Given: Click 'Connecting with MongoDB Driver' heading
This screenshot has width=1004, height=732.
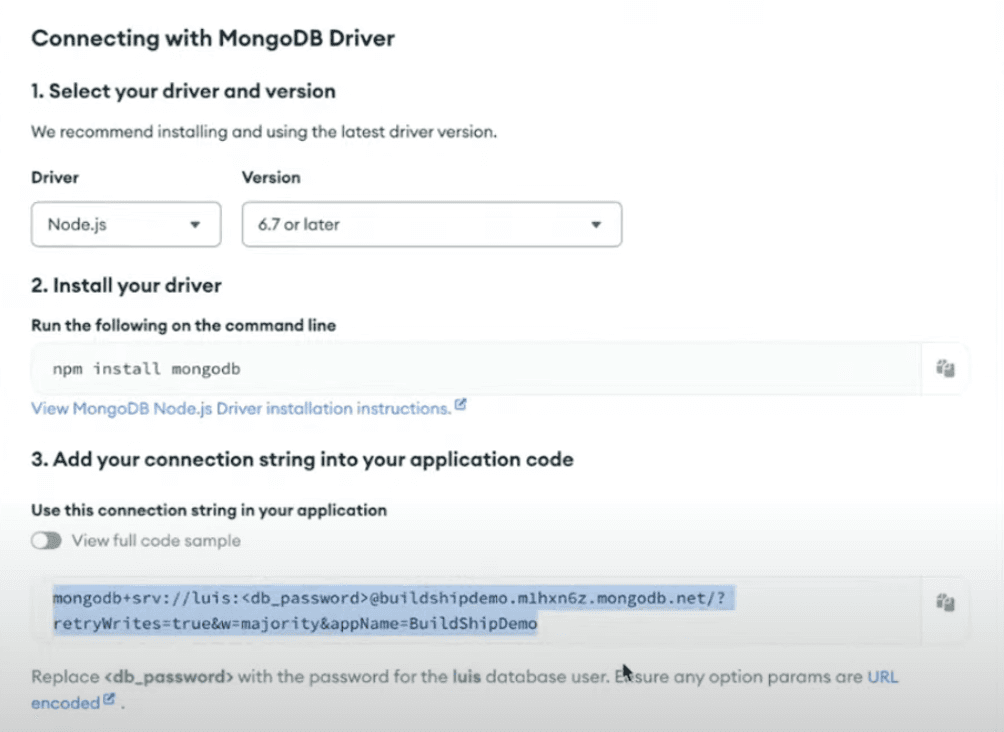Looking at the screenshot, I should tap(213, 38).
